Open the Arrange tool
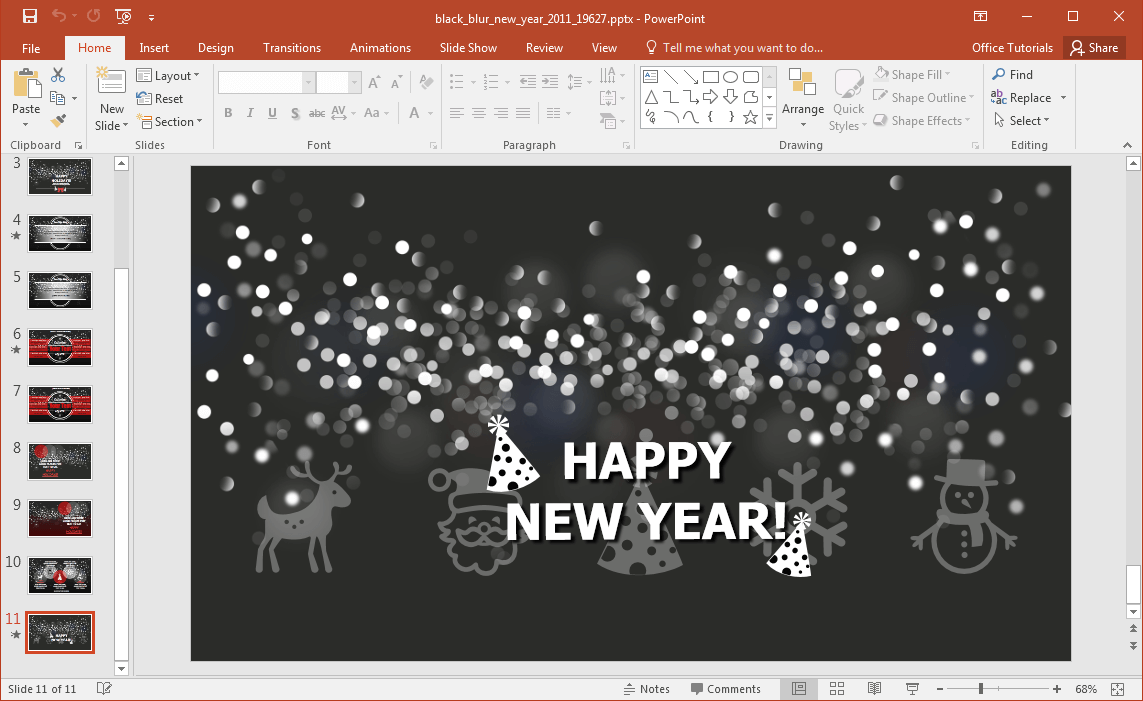 803,98
